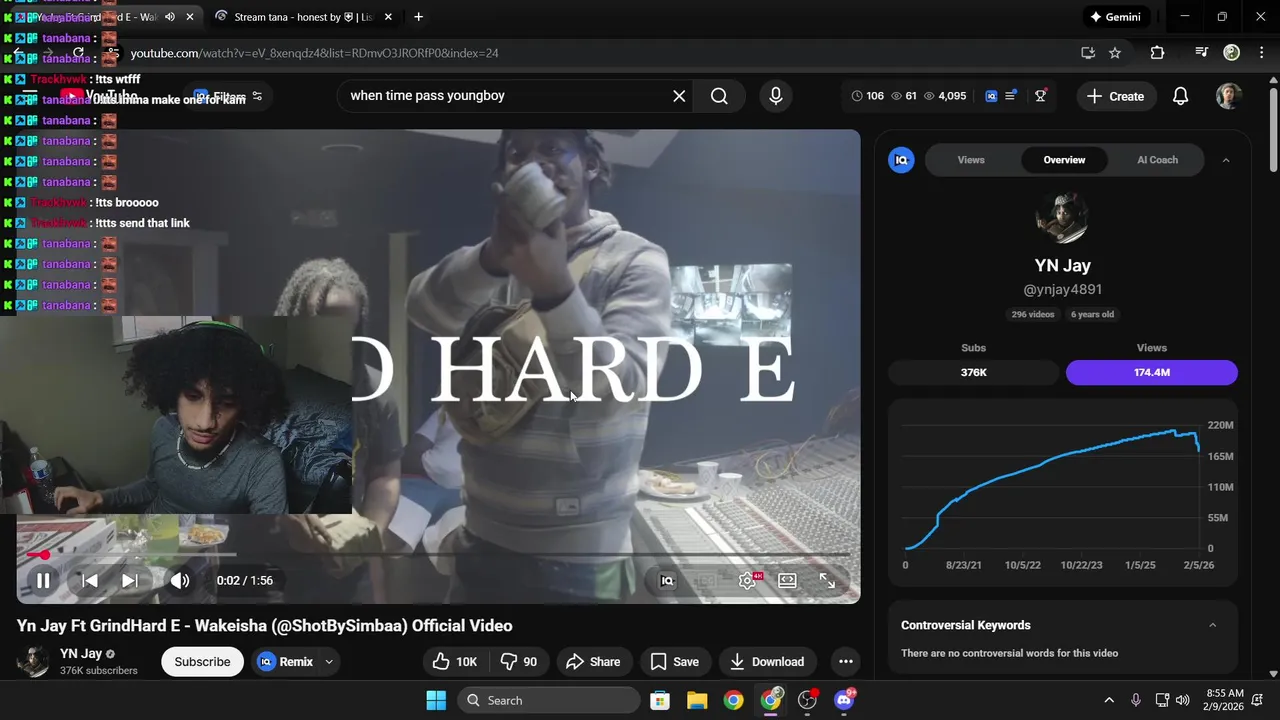1280x720 pixels.
Task: Open a new browser tab
Action: pyautogui.click(x=418, y=17)
